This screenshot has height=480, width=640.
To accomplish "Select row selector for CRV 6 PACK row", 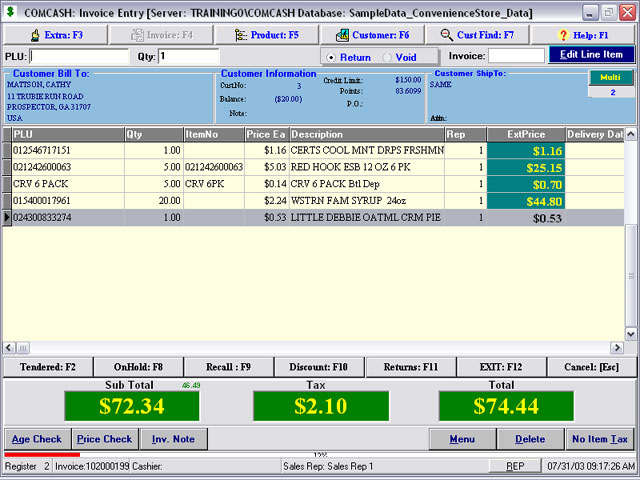I will 7,184.
